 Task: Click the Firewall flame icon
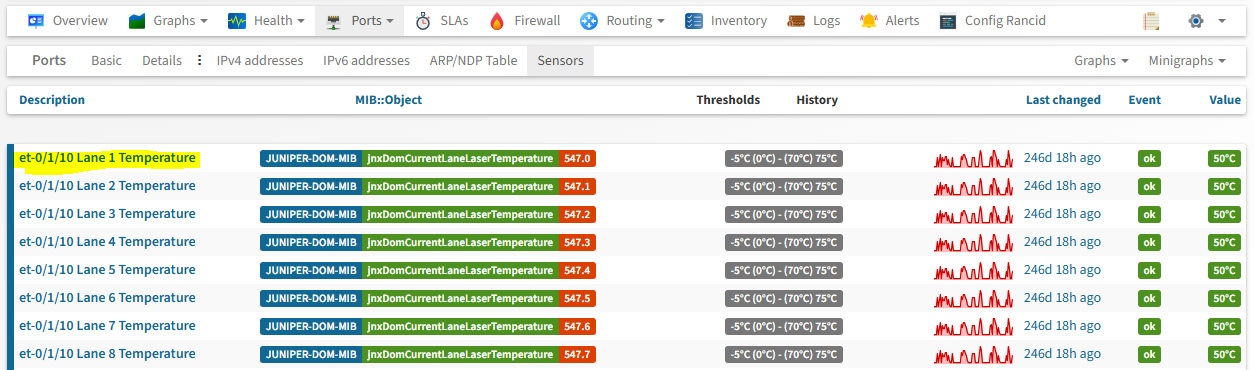click(497, 20)
